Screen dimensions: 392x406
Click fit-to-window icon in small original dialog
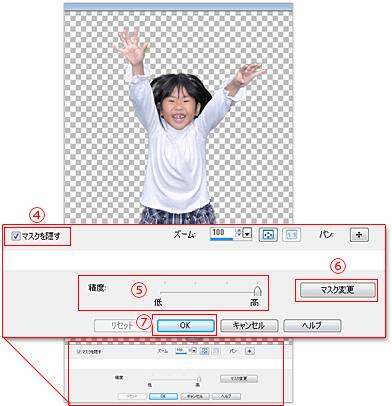(205, 351)
